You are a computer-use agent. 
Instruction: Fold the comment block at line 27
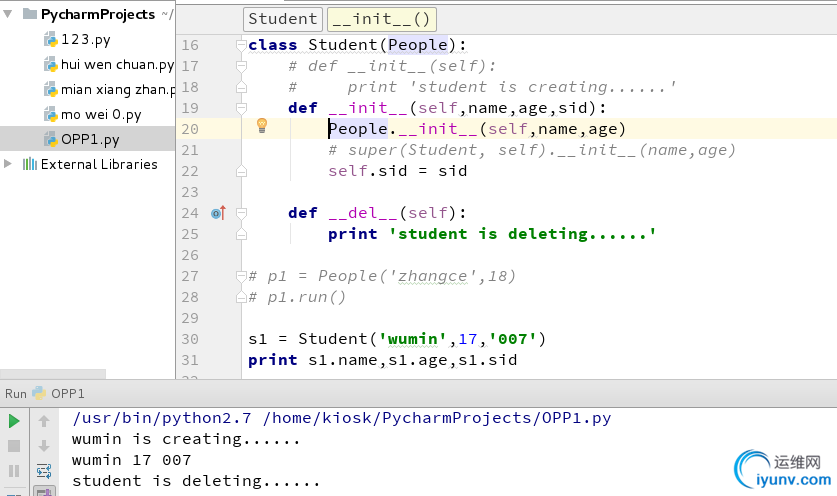point(241,276)
